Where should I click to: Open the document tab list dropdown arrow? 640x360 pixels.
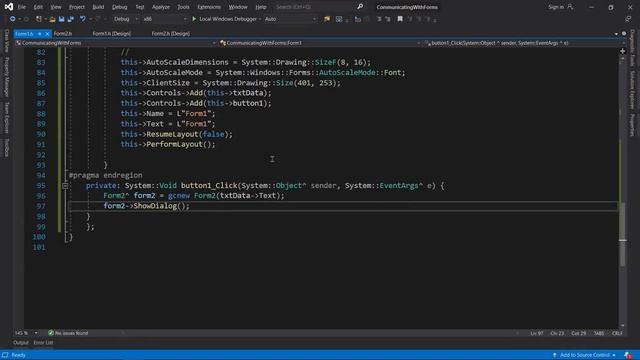(x=616, y=34)
